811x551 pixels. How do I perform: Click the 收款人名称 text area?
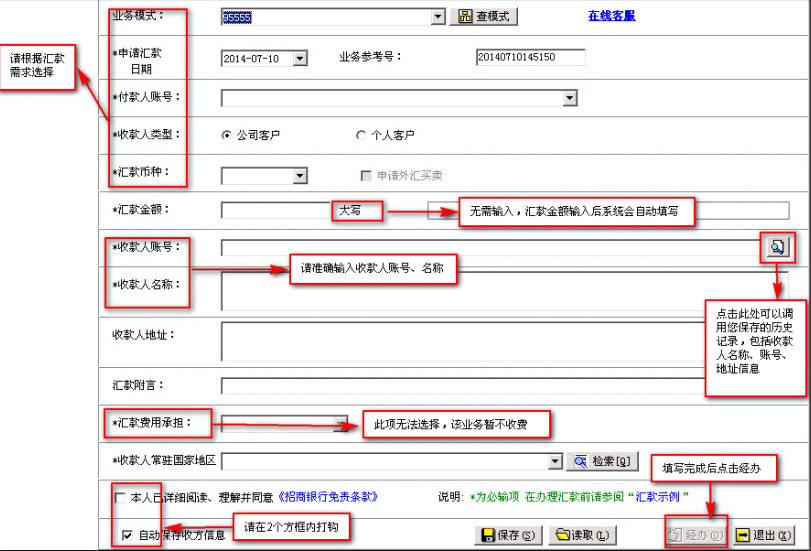click(504, 291)
